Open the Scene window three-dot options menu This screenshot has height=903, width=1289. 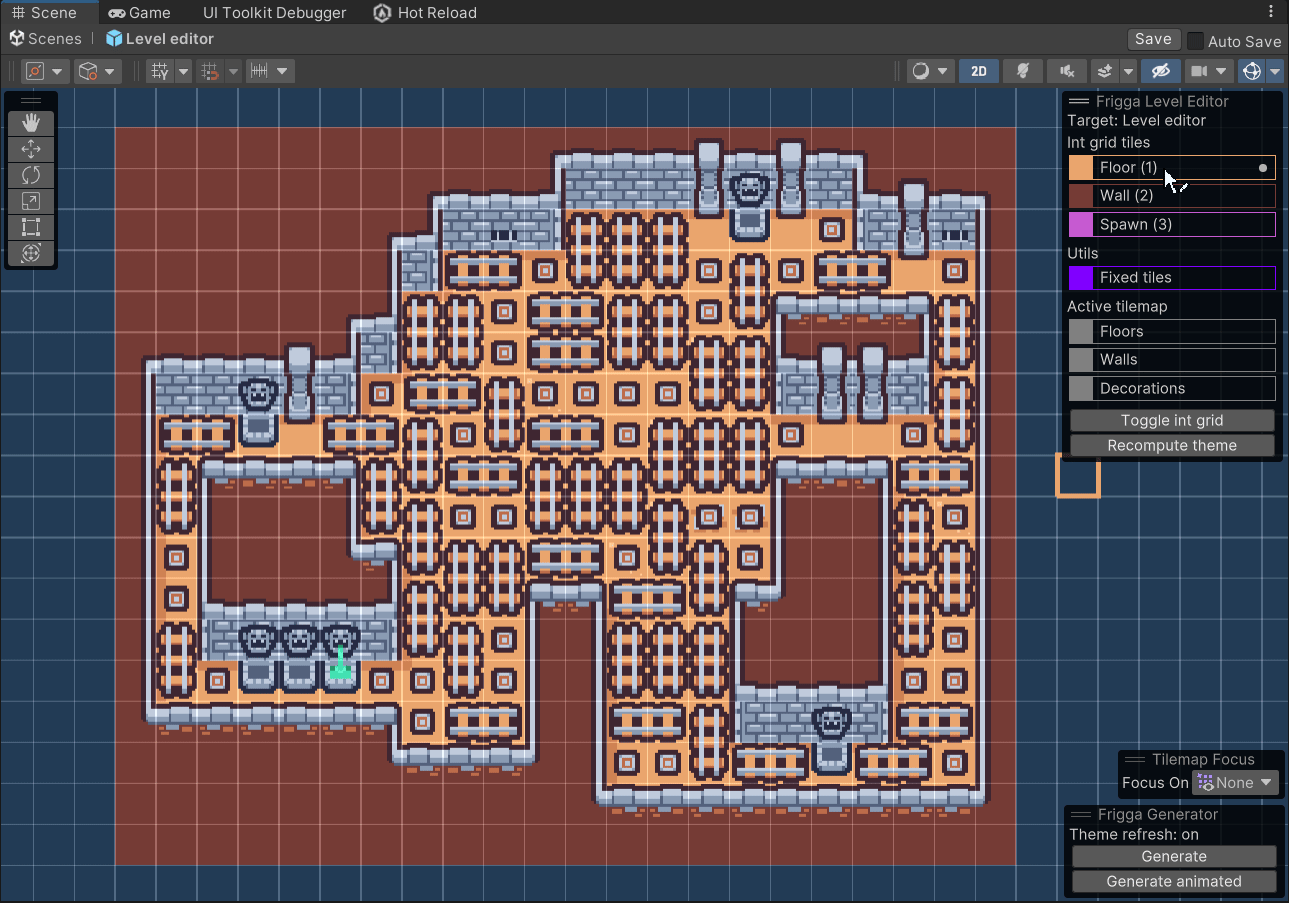click(1271, 12)
